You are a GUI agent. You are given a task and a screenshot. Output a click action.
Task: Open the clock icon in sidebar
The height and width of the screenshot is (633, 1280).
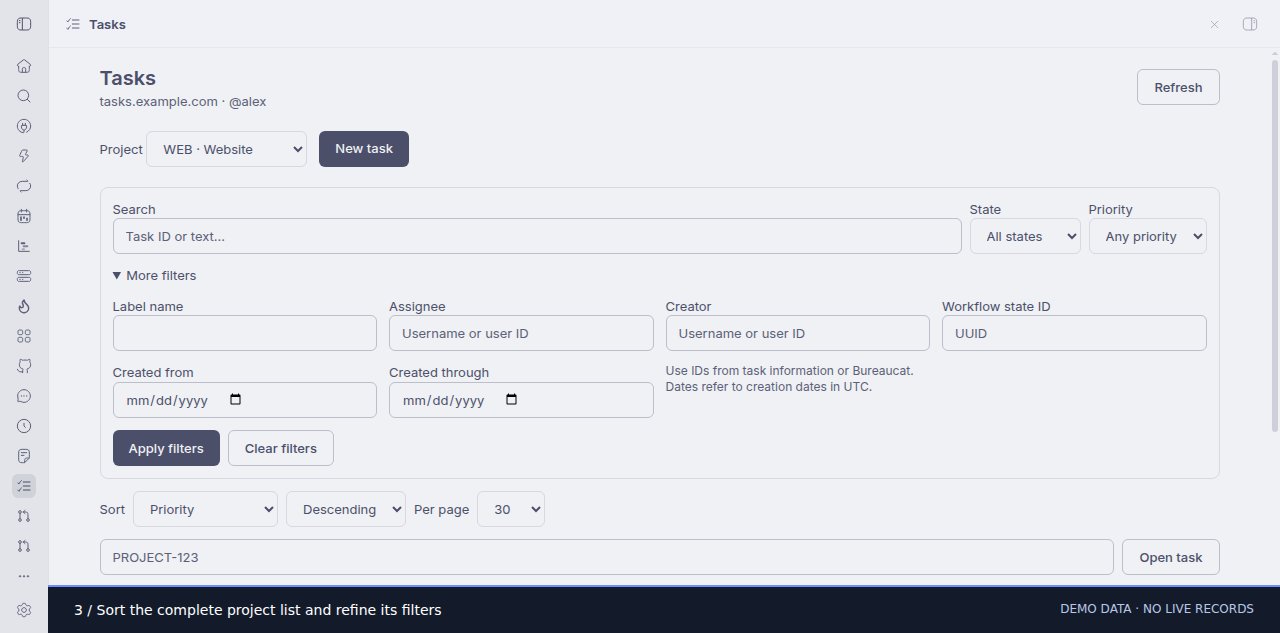(x=24, y=426)
